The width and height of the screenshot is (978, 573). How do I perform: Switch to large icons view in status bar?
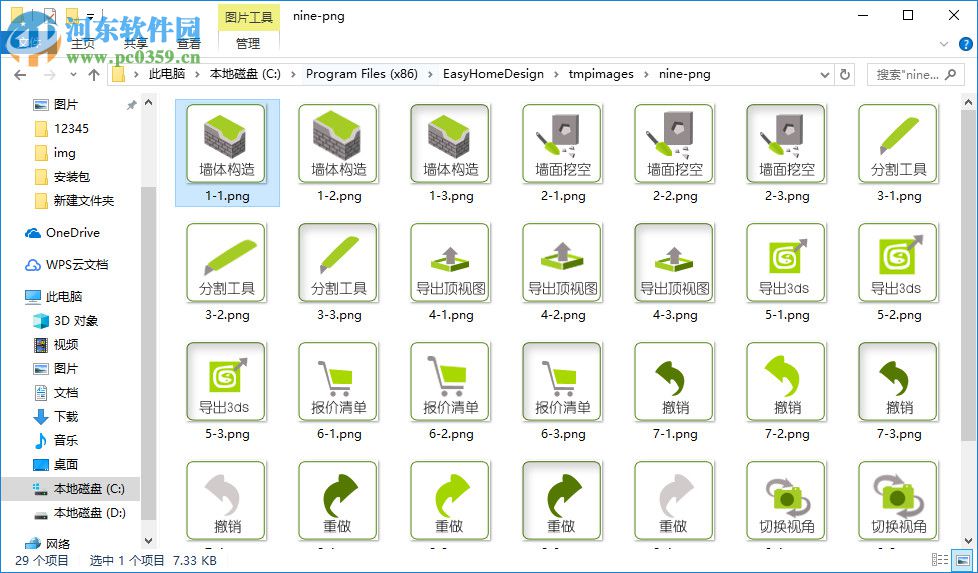[x=961, y=560]
